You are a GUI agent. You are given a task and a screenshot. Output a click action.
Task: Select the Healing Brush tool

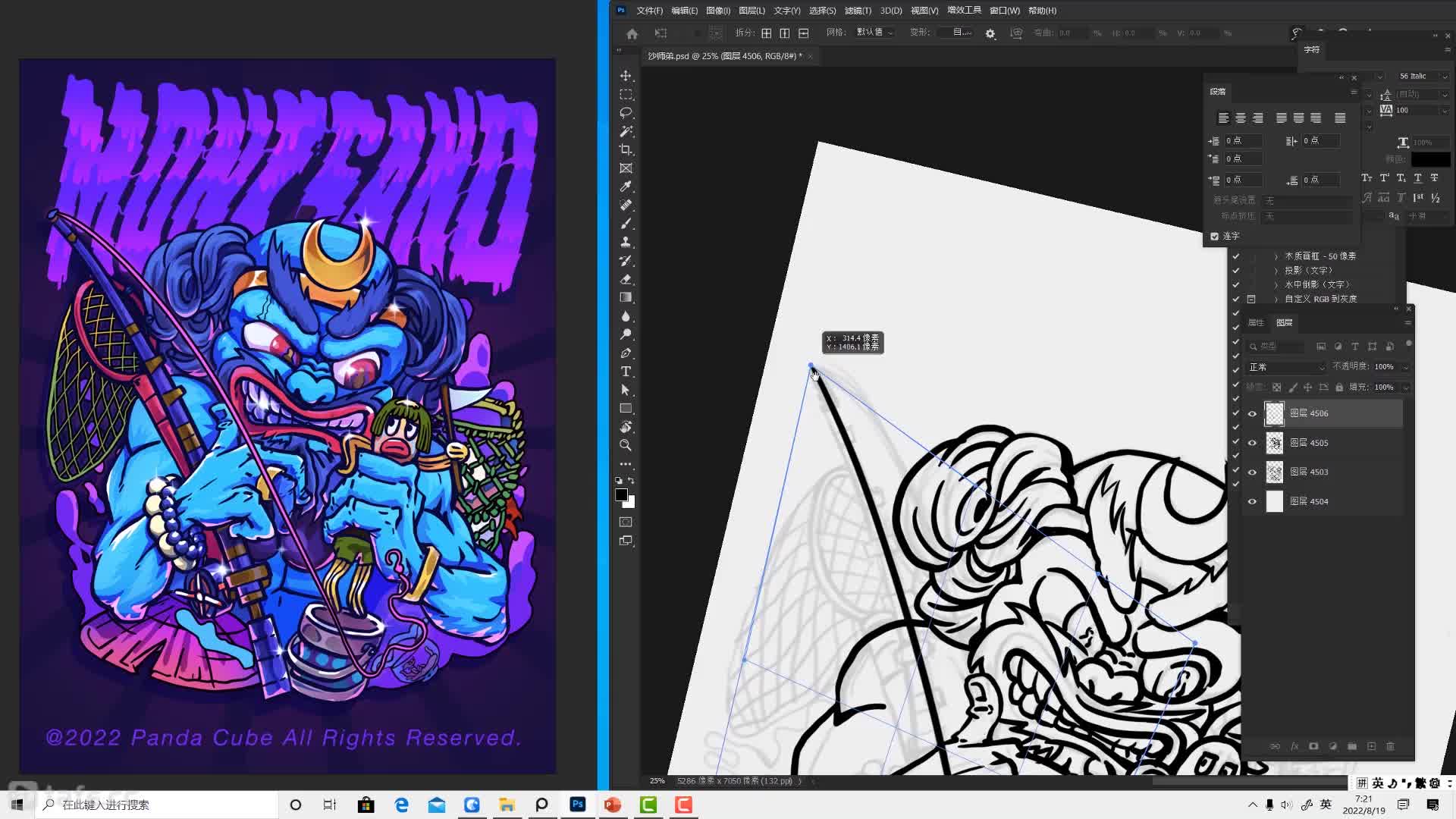pyautogui.click(x=626, y=205)
